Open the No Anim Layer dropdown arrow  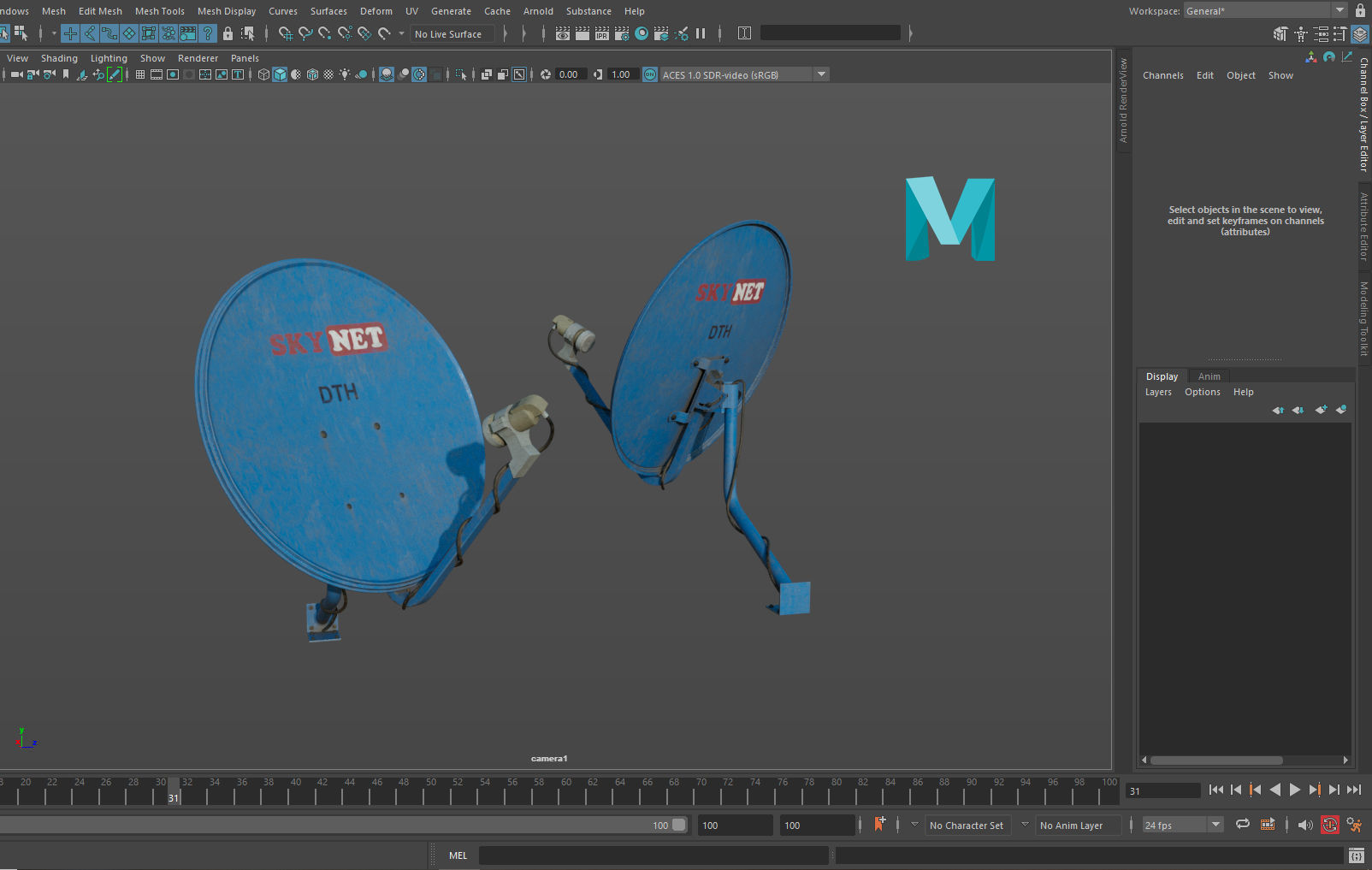pyautogui.click(x=1025, y=825)
